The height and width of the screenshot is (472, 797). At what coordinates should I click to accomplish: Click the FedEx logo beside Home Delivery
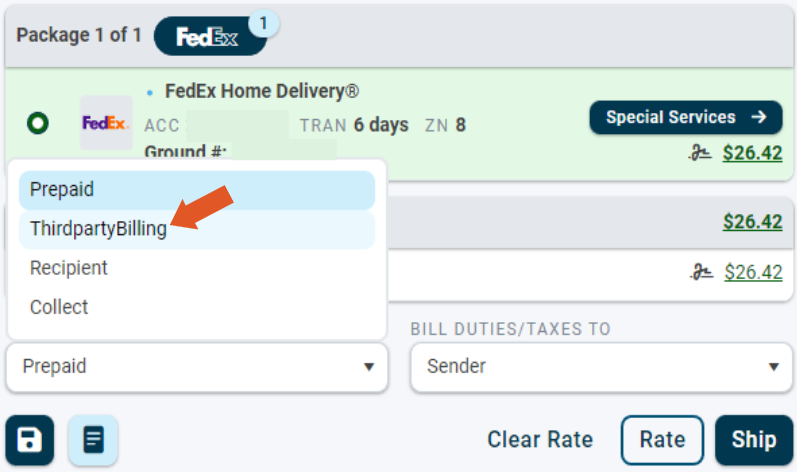pos(105,123)
